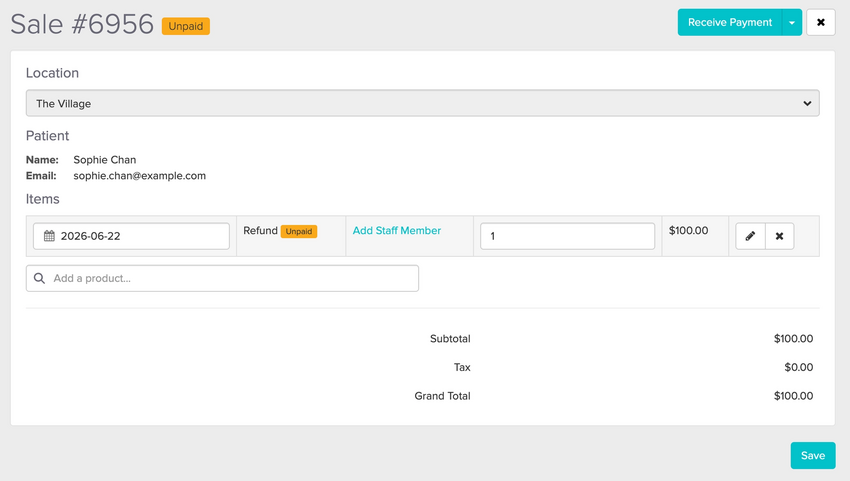Click the email sophie.chan@example.com

[x=139, y=176]
